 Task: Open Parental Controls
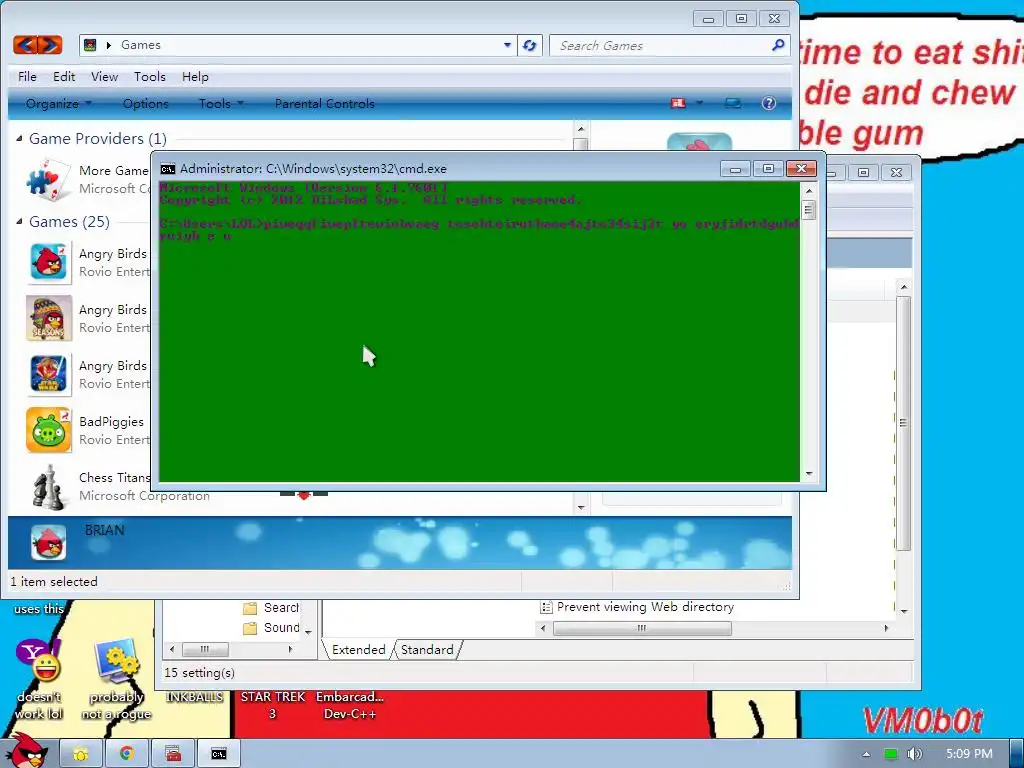(x=325, y=103)
